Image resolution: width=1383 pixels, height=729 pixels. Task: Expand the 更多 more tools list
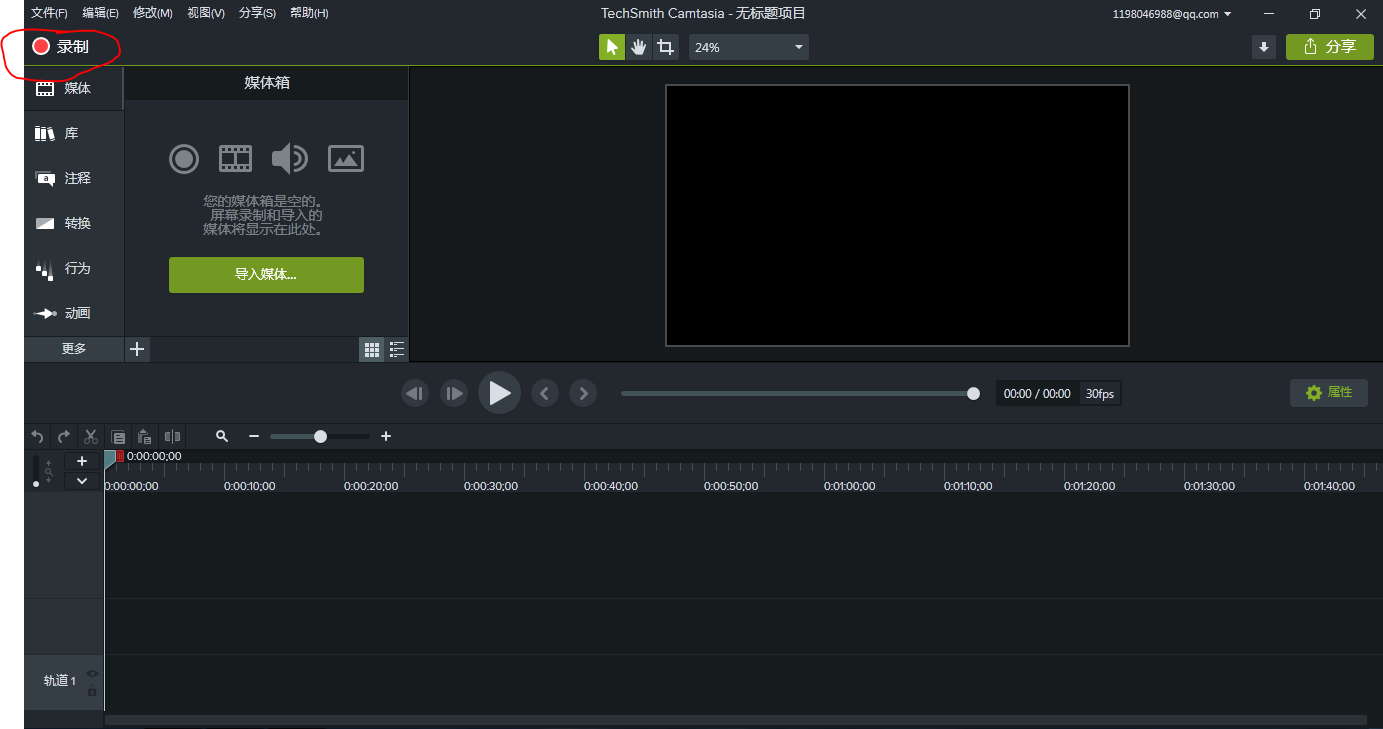(74, 349)
